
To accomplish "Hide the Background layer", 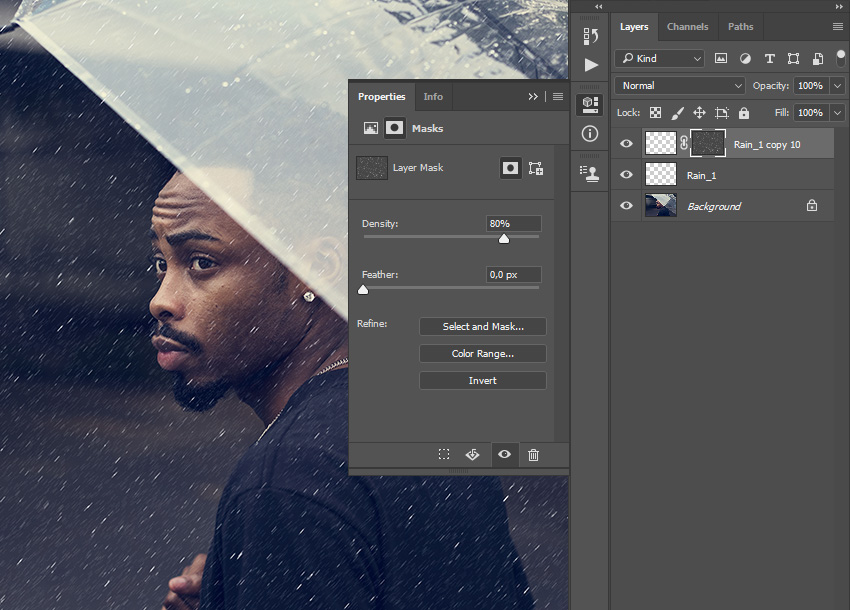I will pos(626,206).
